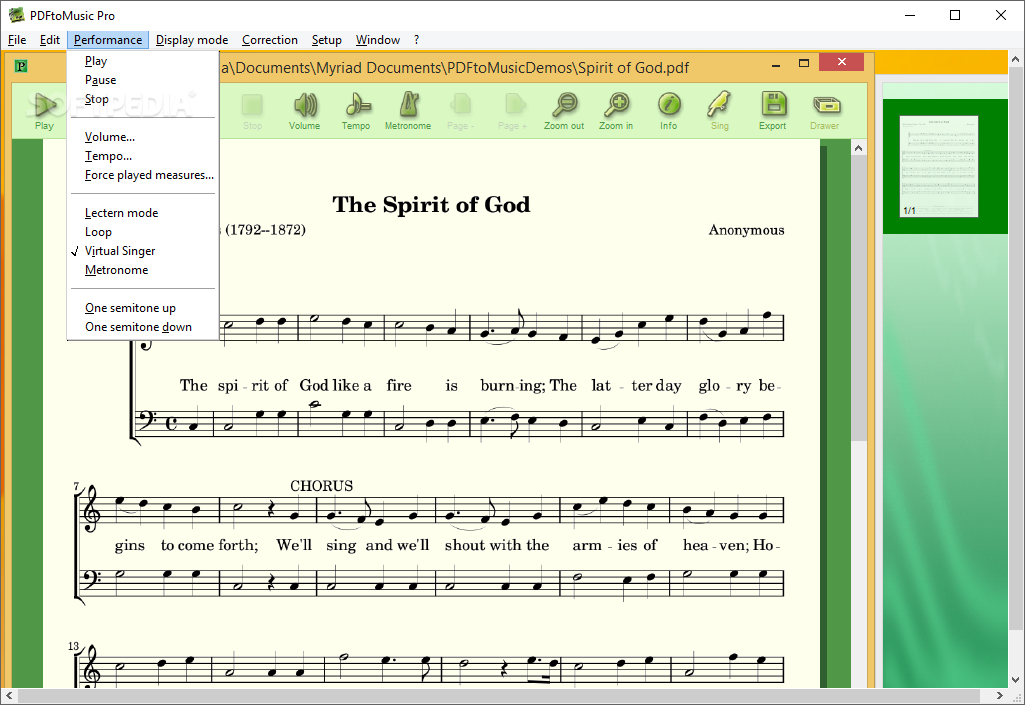Open the Tempo toolbar icon
This screenshot has width=1025, height=705.
(x=356, y=111)
